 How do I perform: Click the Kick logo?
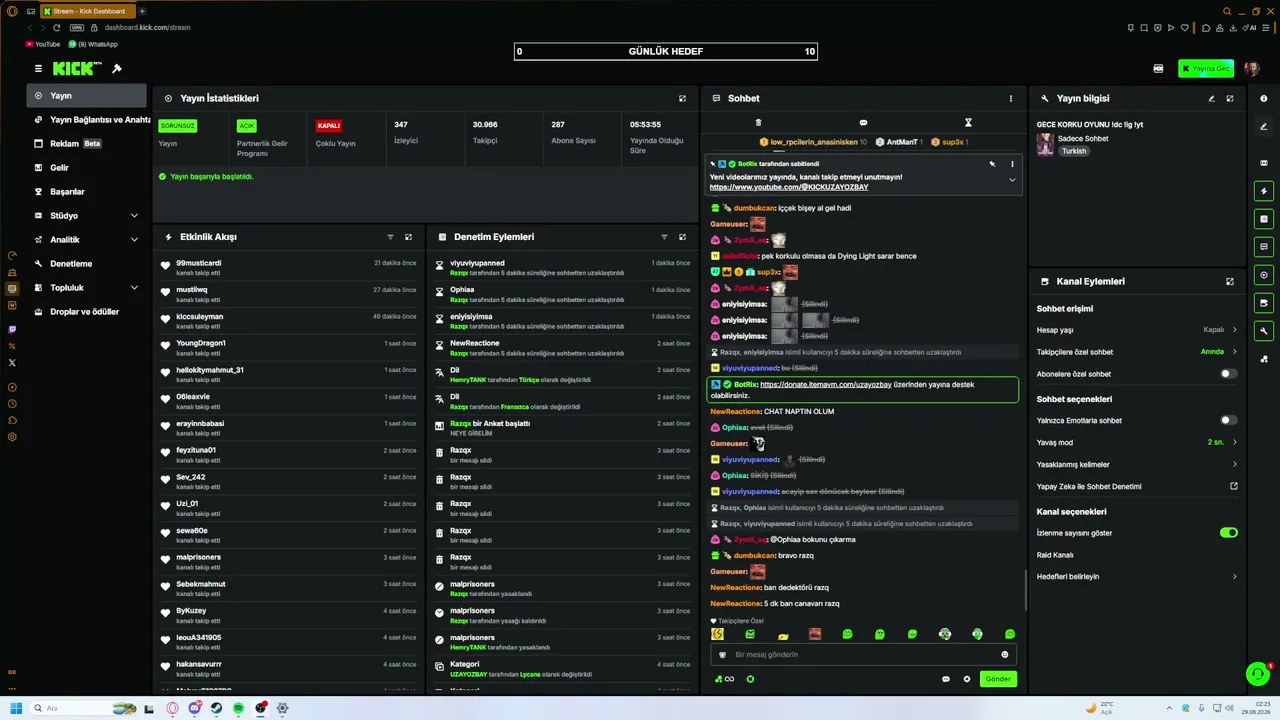(x=77, y=68)
